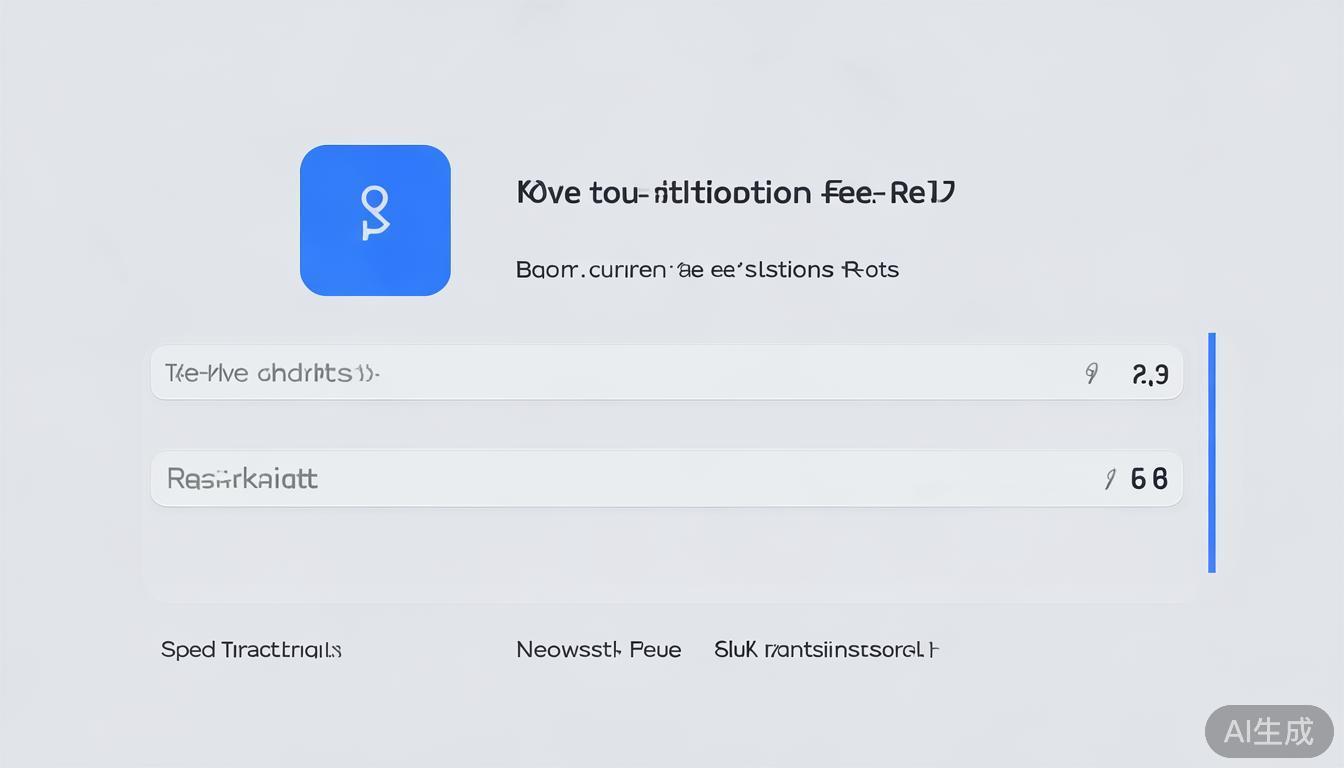Open the 'Sluk rantsiinstsorel' link
The image size is (1344, 768).
(826, 650)
